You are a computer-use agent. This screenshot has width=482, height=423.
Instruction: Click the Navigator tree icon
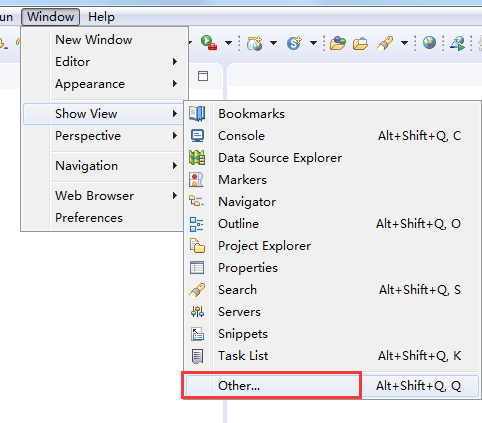[197, 201]
